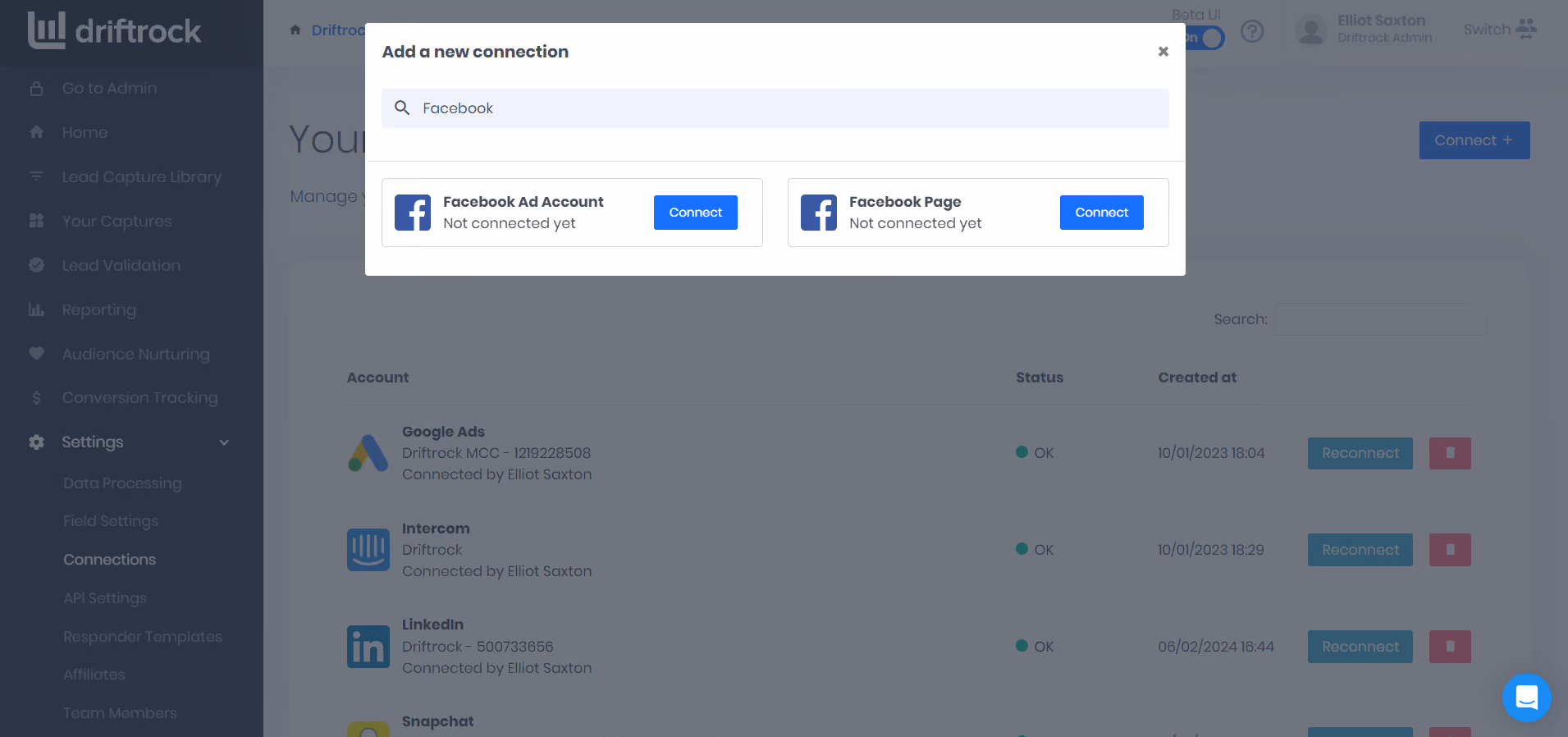Connect the Facebook Ad Account
Screen dimensions: 1568x737
(696, 213)
